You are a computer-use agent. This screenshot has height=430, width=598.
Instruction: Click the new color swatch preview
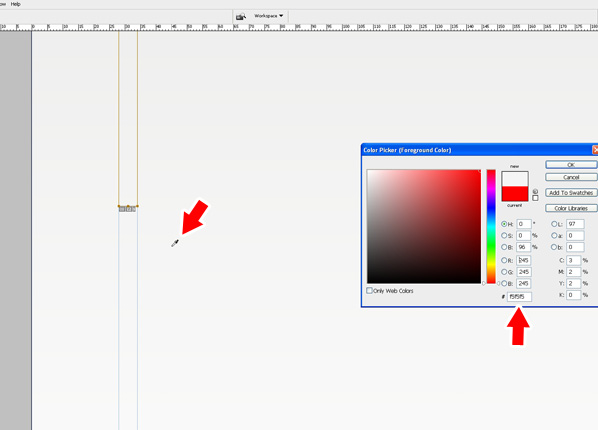tap(515, 179)
